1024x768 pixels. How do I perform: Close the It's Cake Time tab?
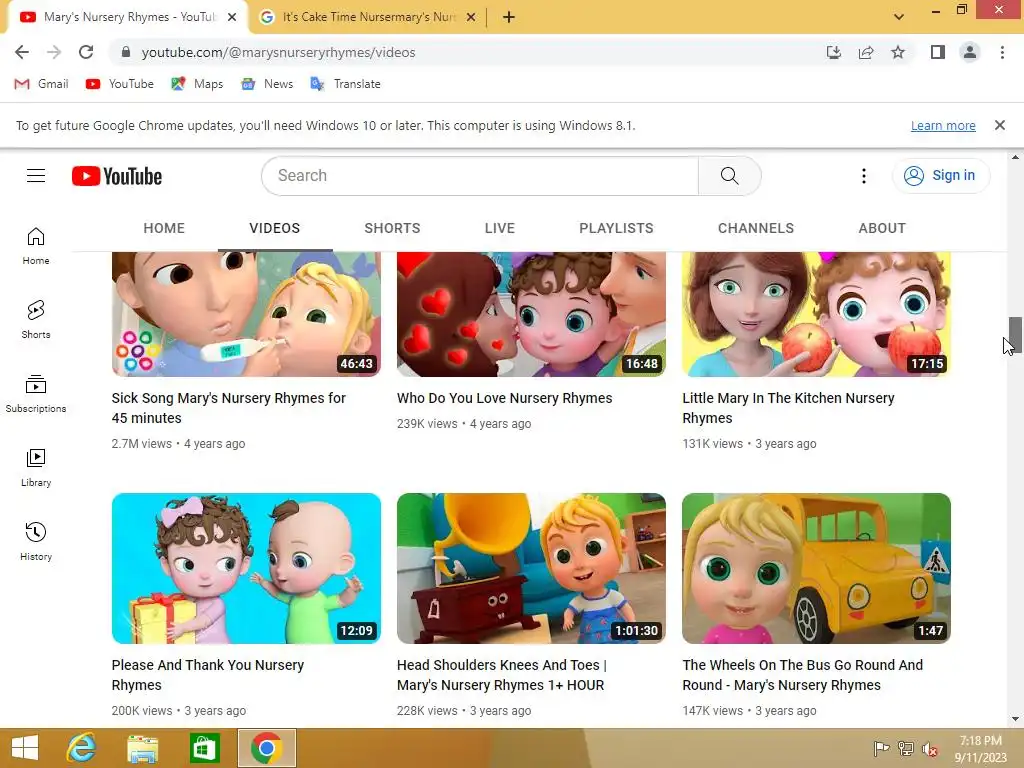[471, 17]
